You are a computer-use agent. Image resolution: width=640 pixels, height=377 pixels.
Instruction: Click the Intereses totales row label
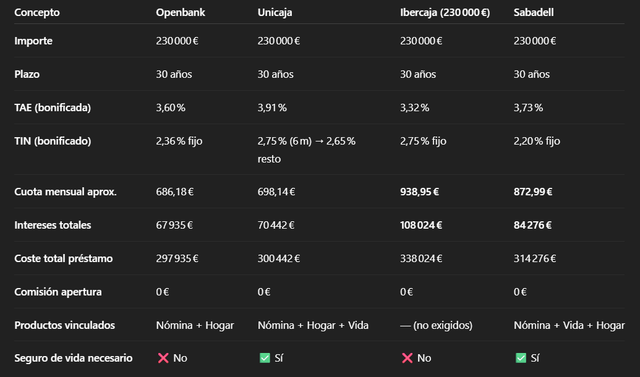click(x=53, y=225)
